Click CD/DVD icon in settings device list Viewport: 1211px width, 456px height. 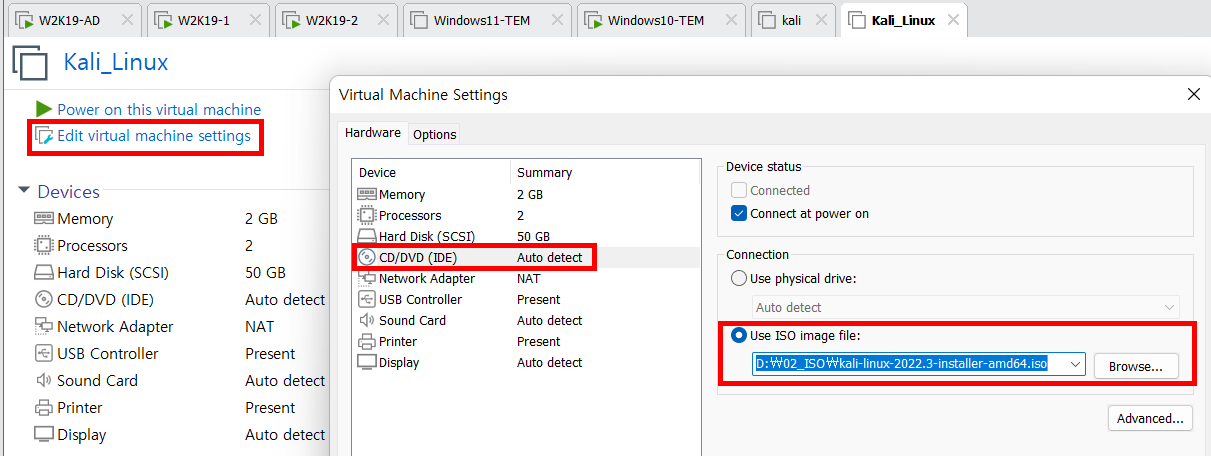(x=367, y=257)
